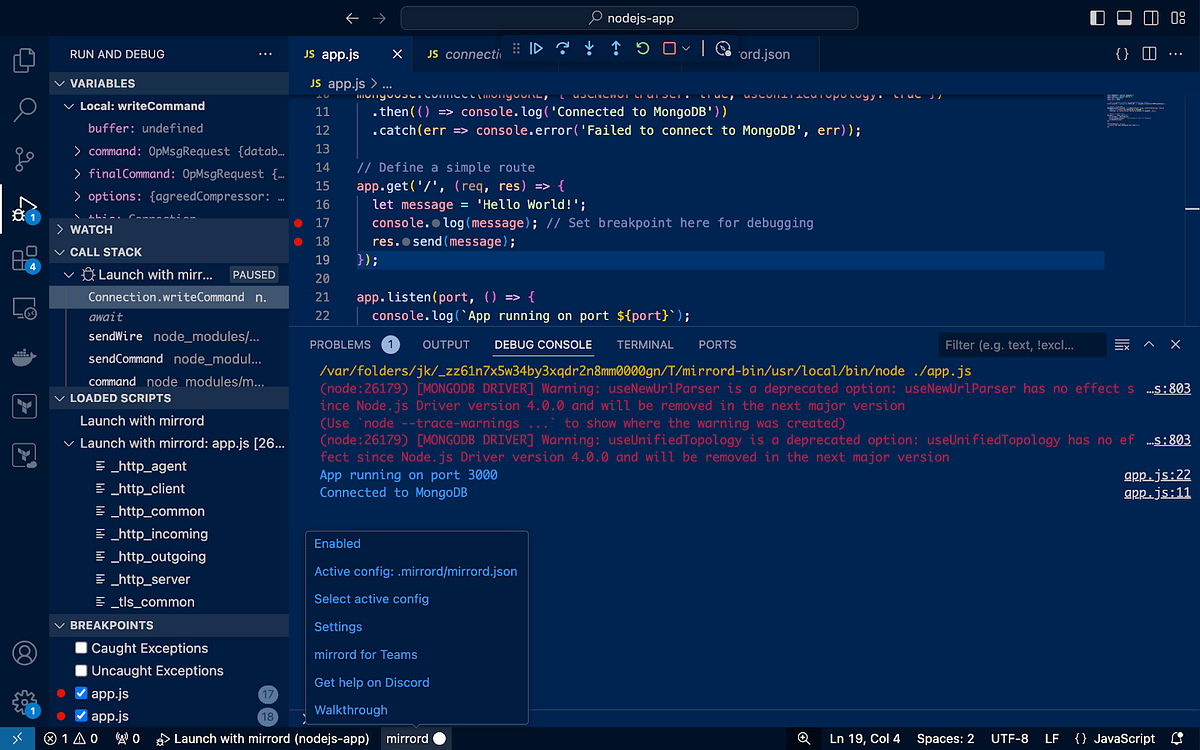The width and height of the screenshot is (1200, 750).
Task: Restart the debug session
Action: pos(641,47)
